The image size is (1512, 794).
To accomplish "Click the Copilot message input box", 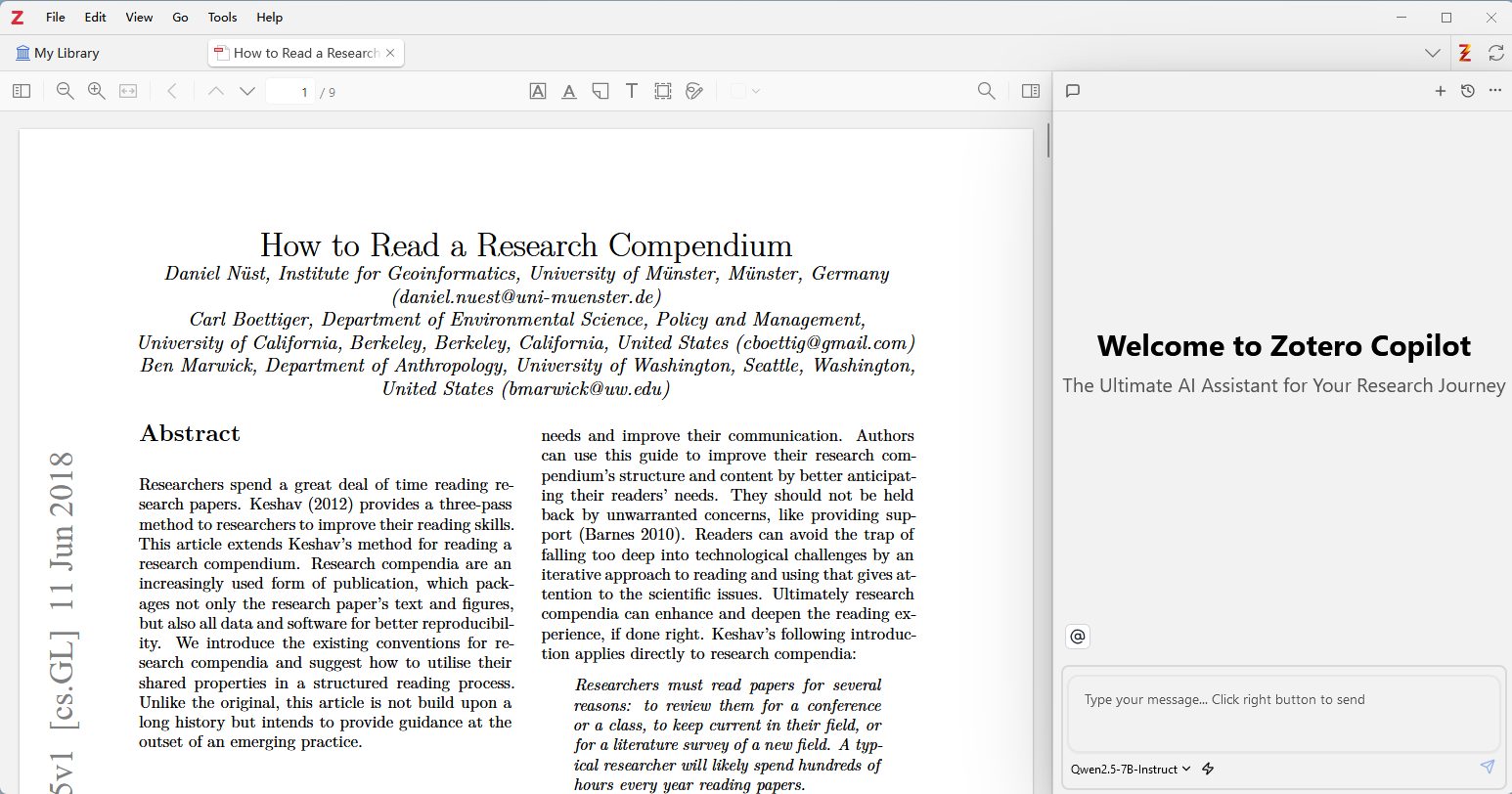I will (x=1283, y=714).
